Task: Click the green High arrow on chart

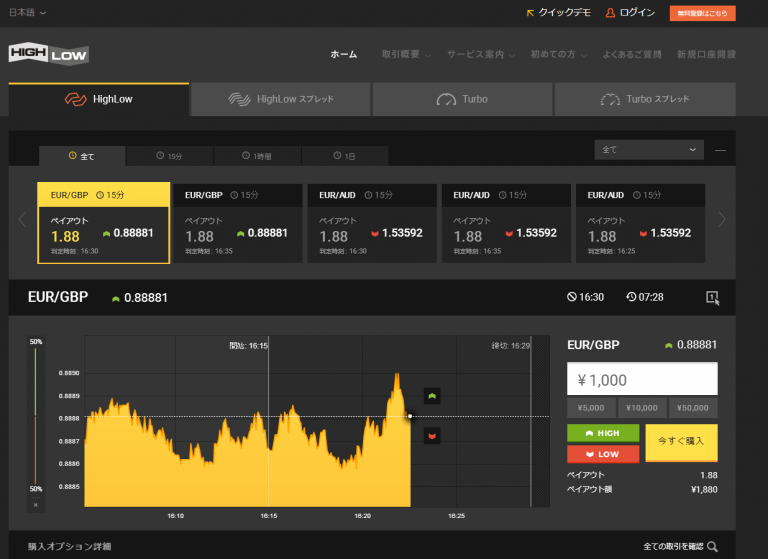Action: [432, 396]
